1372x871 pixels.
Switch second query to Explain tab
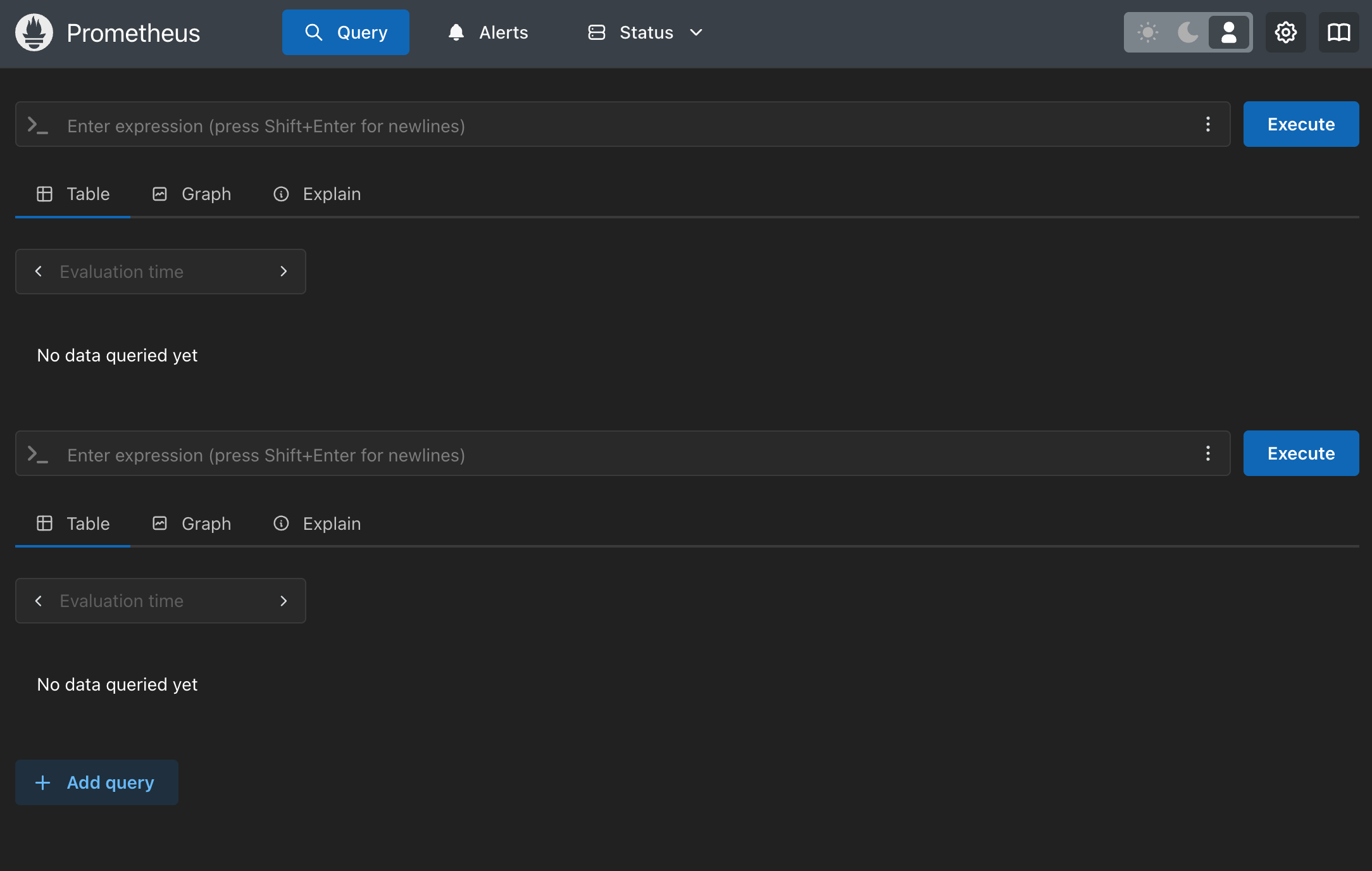[x=317, y=523]
